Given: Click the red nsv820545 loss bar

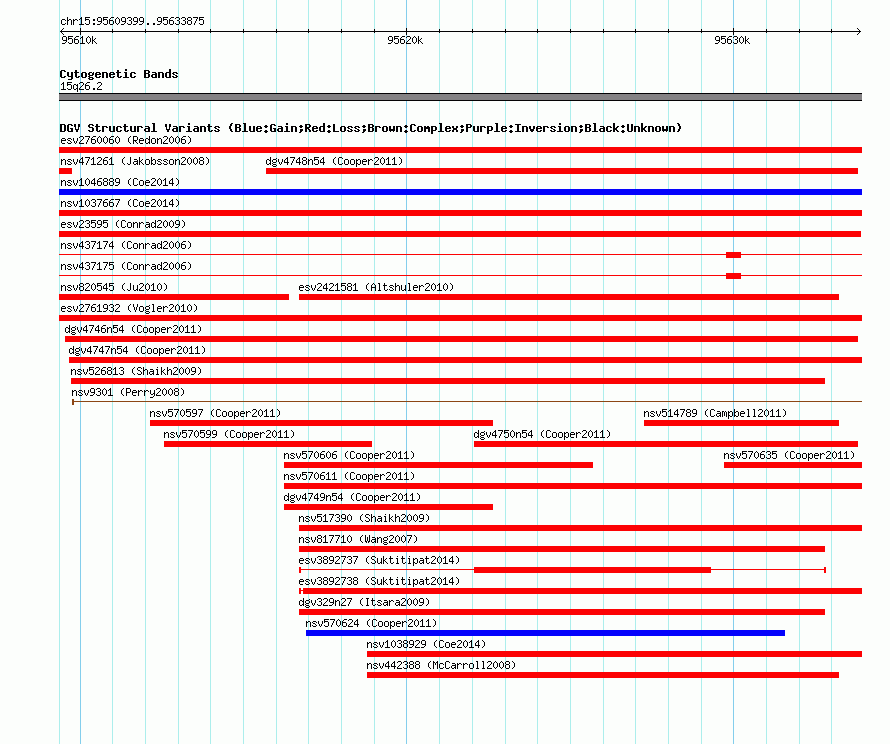Looking at the screenshot, I should tap(174, 297).
